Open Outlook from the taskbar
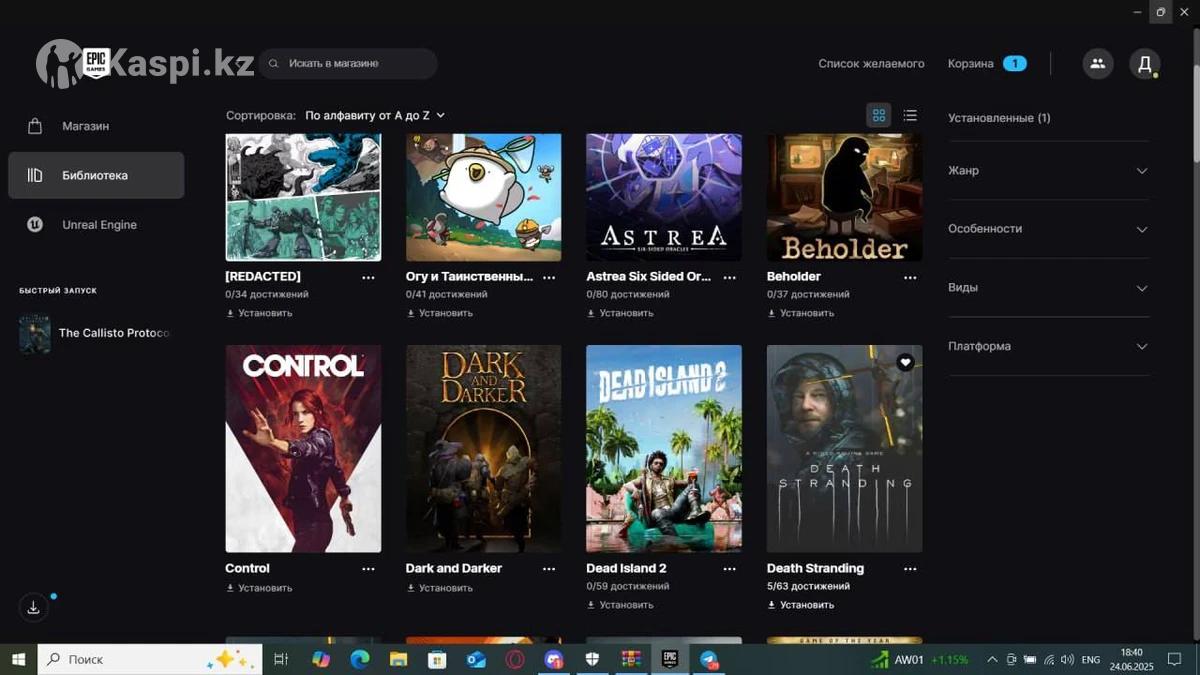Image resolution: width=1200 pixels, height=675 pixels. [476, 660]
